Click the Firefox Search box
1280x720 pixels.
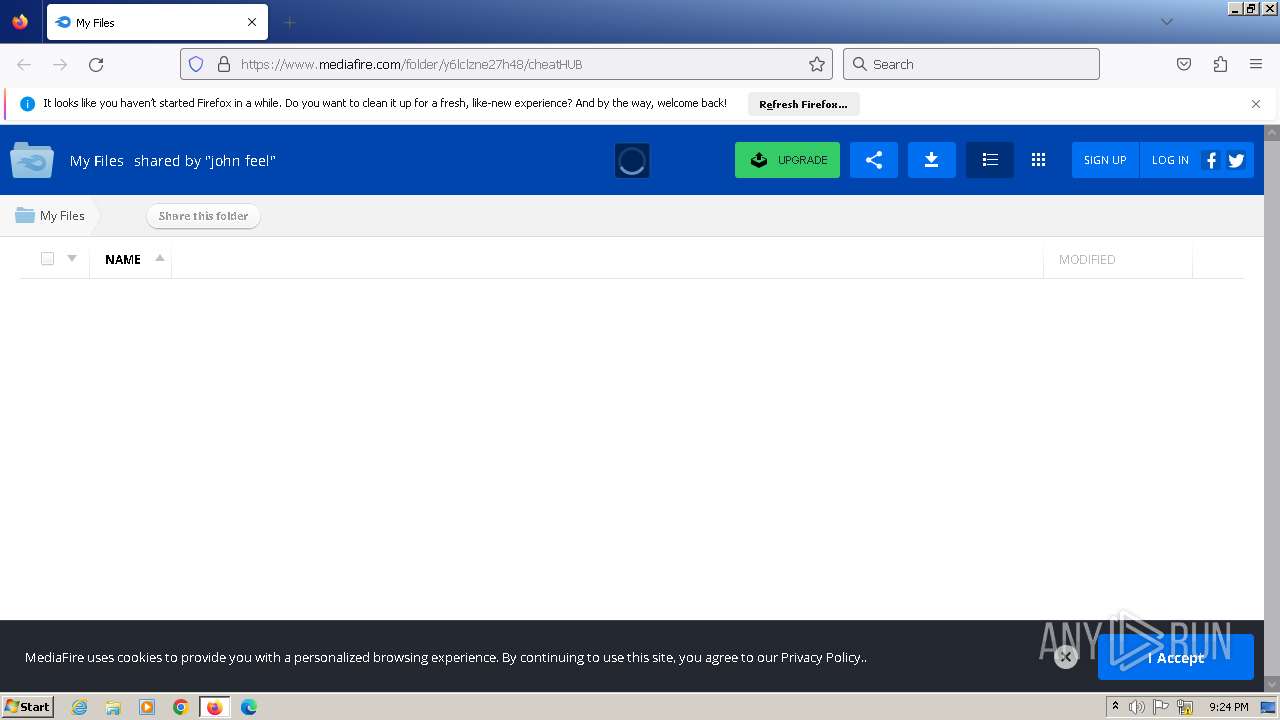[x=971, y=64]
